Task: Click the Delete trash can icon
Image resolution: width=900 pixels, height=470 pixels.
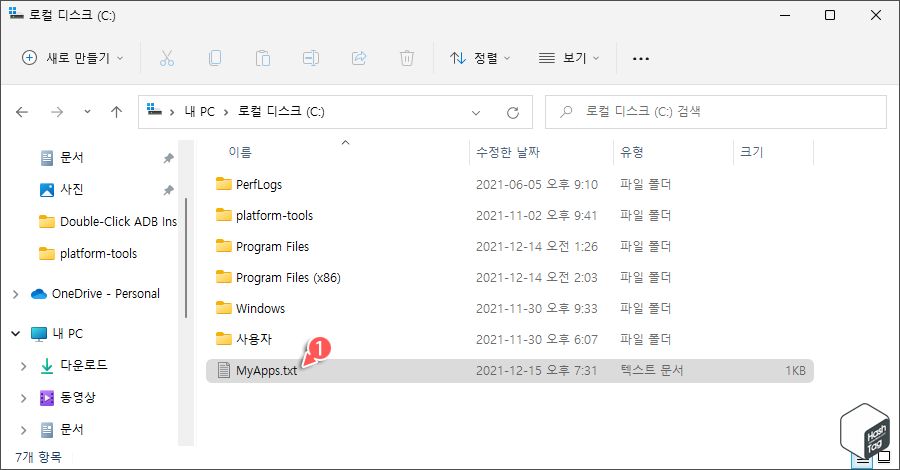Action: point(407,58)
